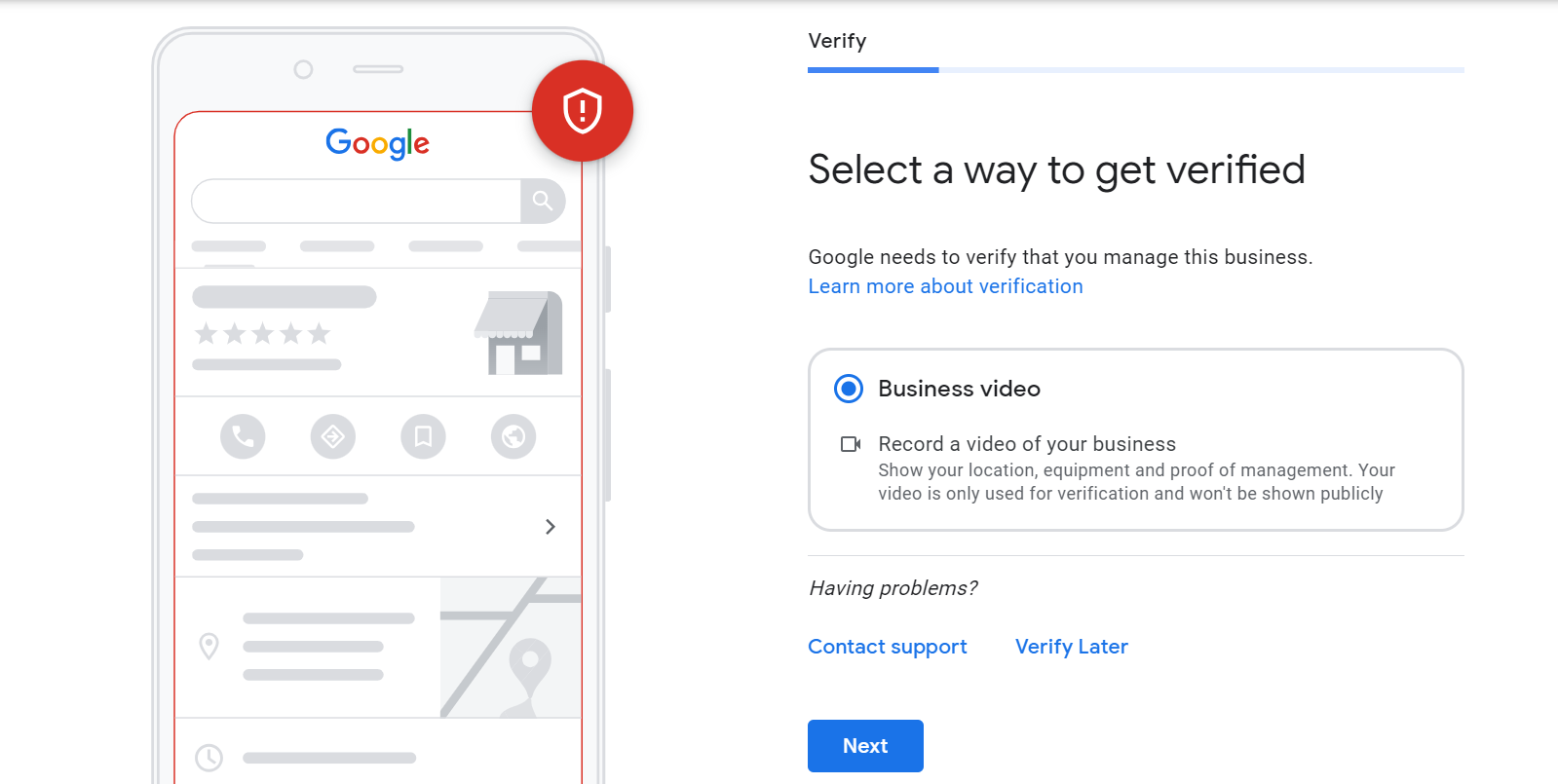Open Learn more about verification link
The image size is (1558, 784).
[x=945, y=286]
